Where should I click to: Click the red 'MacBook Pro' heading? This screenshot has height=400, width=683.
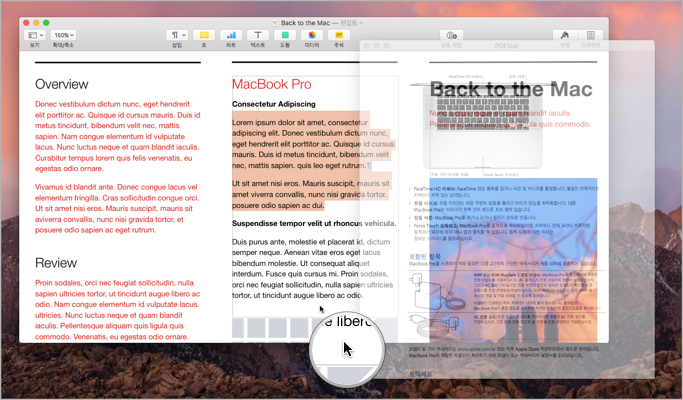click(x=271, y=84)
